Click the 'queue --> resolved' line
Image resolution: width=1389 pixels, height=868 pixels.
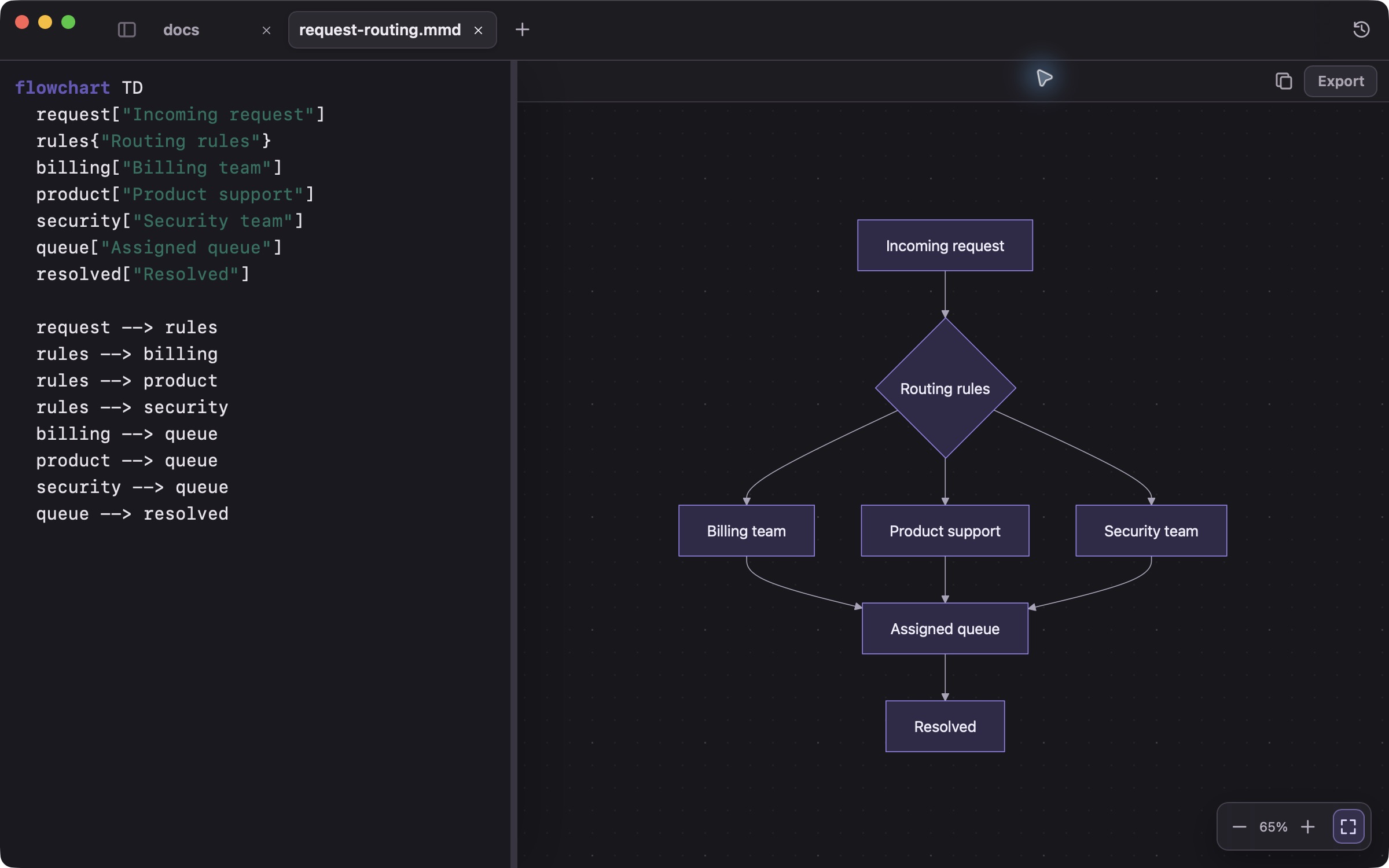132,513
